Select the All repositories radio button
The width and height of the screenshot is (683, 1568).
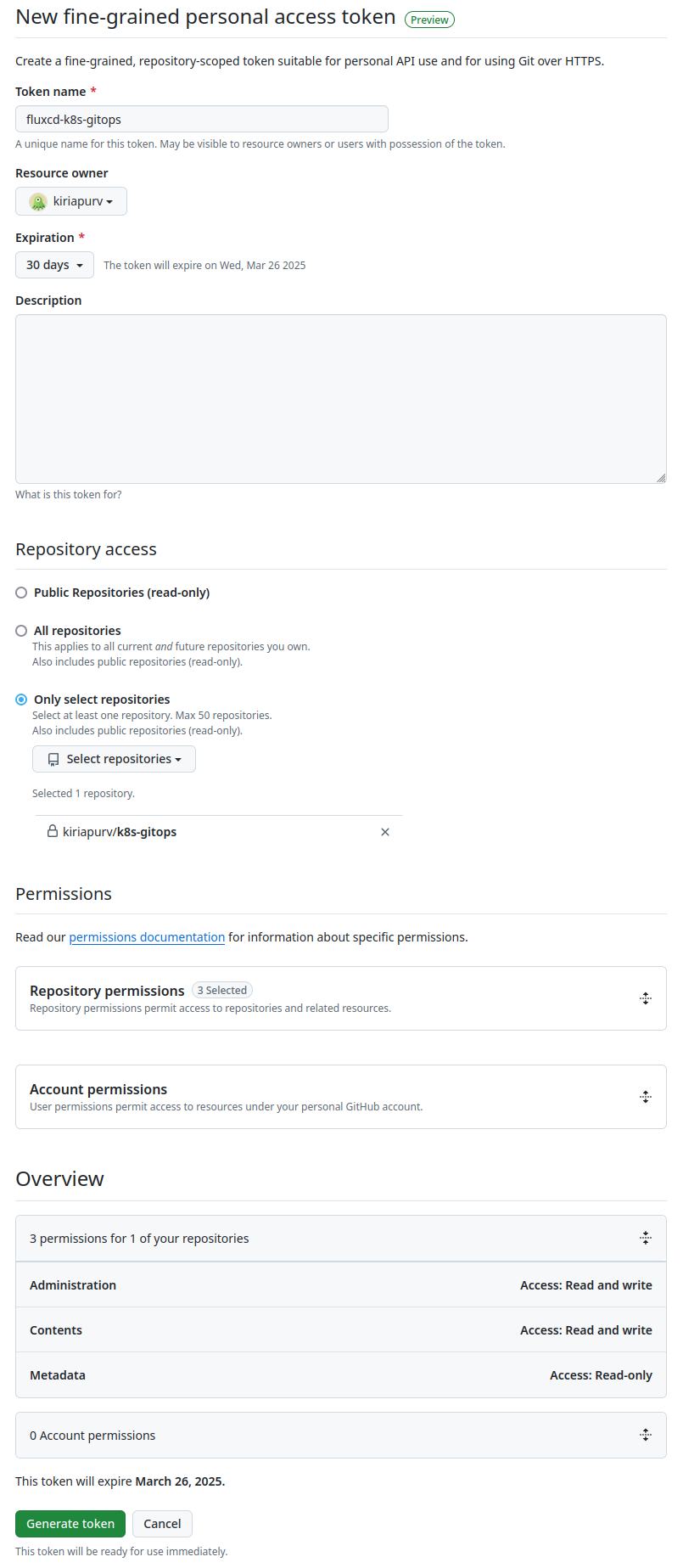(x=21, y=631)
